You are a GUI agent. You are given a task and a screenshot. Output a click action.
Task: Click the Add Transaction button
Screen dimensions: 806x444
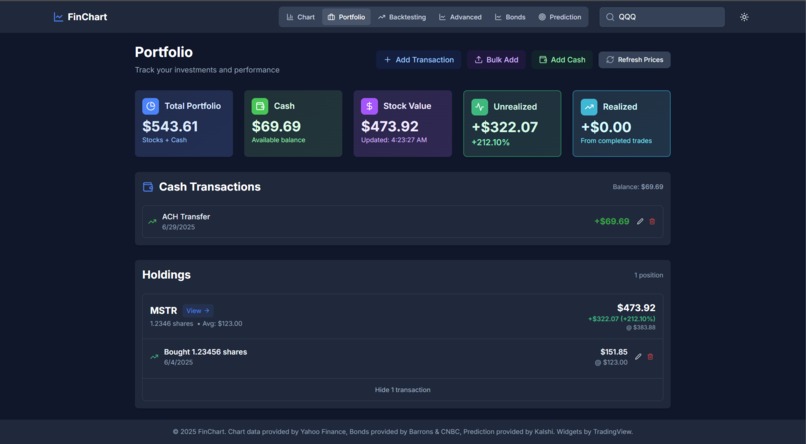(x=419, y=60)
